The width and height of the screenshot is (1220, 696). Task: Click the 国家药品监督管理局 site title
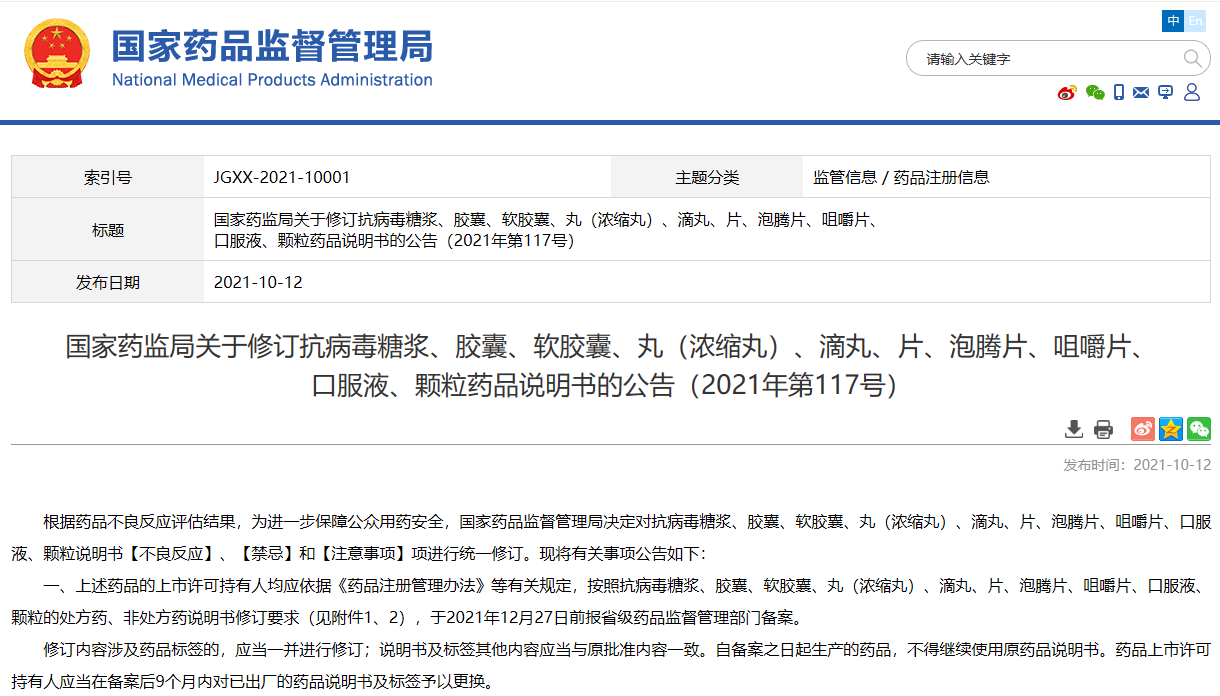coord(272,47)
